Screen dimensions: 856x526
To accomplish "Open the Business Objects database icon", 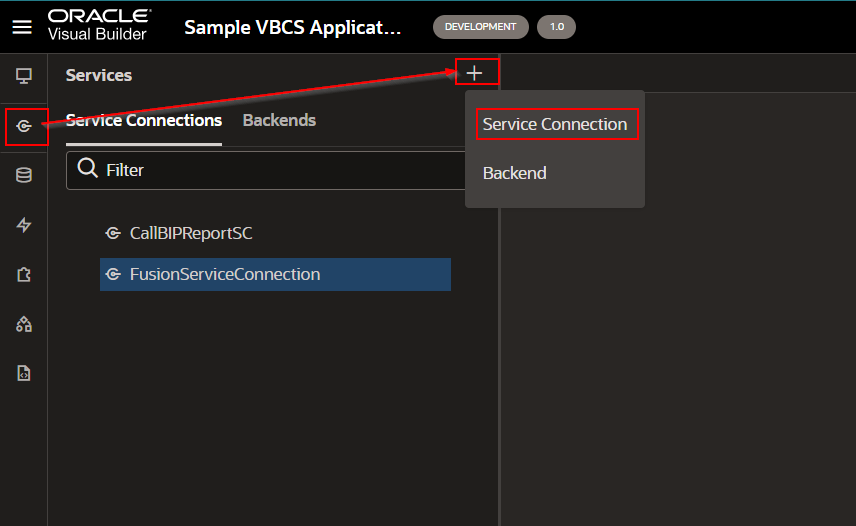I will [23, 175].
